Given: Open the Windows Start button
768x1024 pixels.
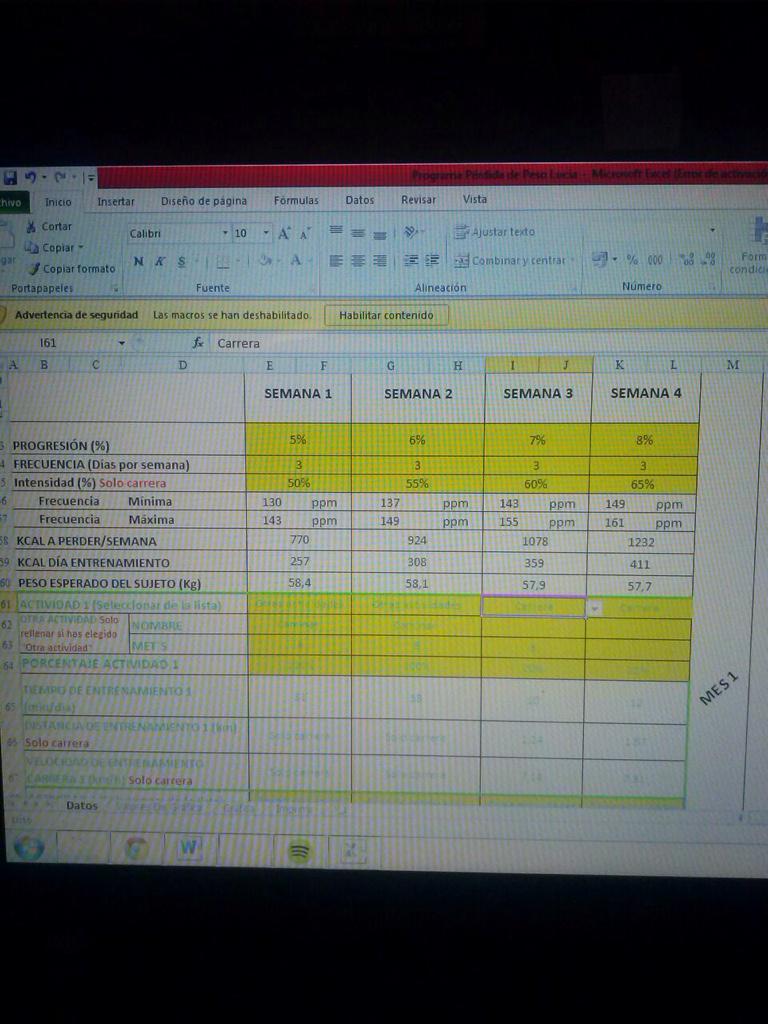Looking at the screenshot, I should point(29,848).
